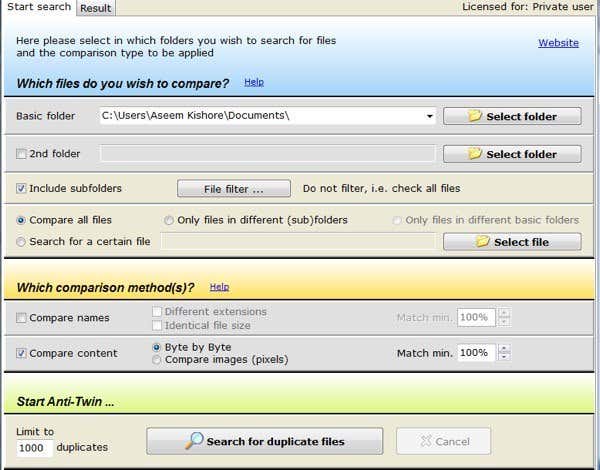Open Help for comparison methods
The height and width of the screenshot is (470, 600).
click(219, 287)
